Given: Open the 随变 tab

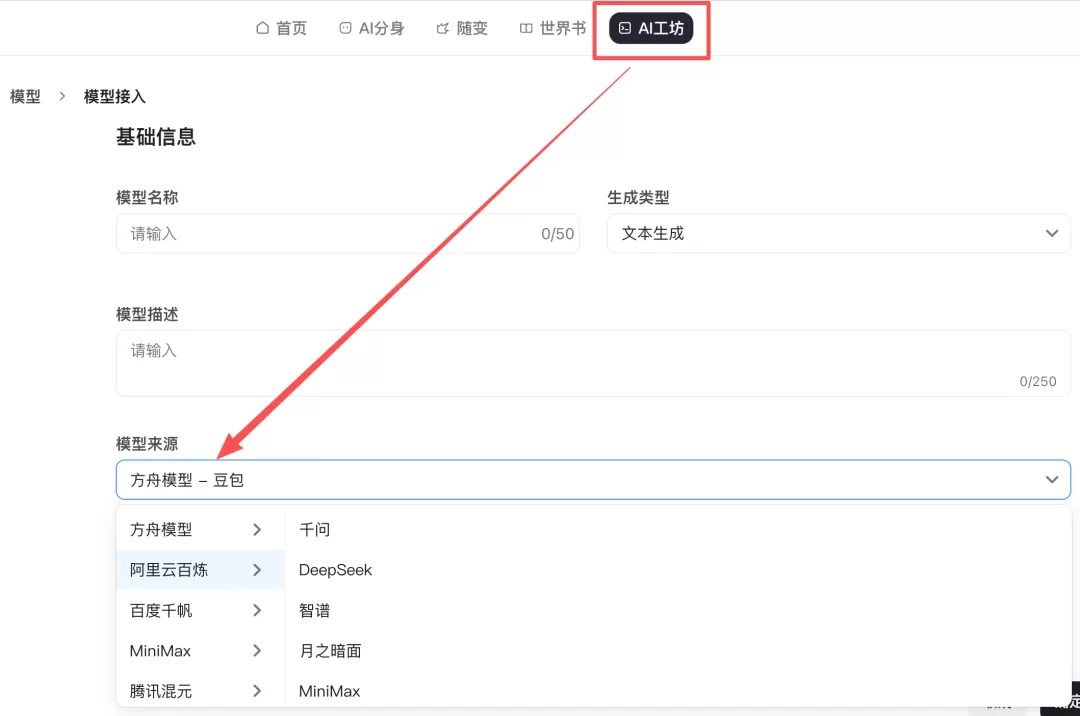Looking at the screenshot, I should pyautogui.click(x=462, y=28).
